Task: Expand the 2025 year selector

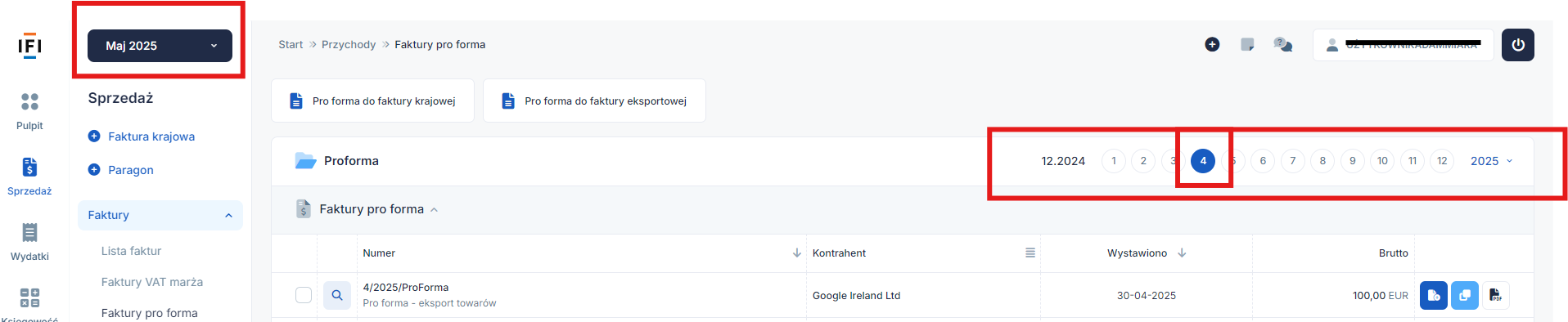Action: tap(1491, 161)
